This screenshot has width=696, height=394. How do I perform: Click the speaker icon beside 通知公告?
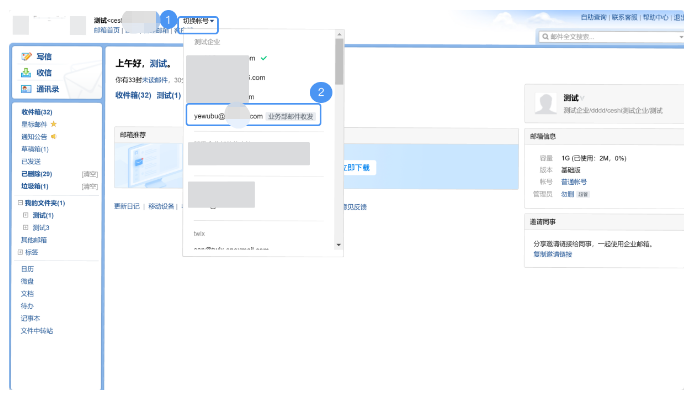tap(54, 136)
